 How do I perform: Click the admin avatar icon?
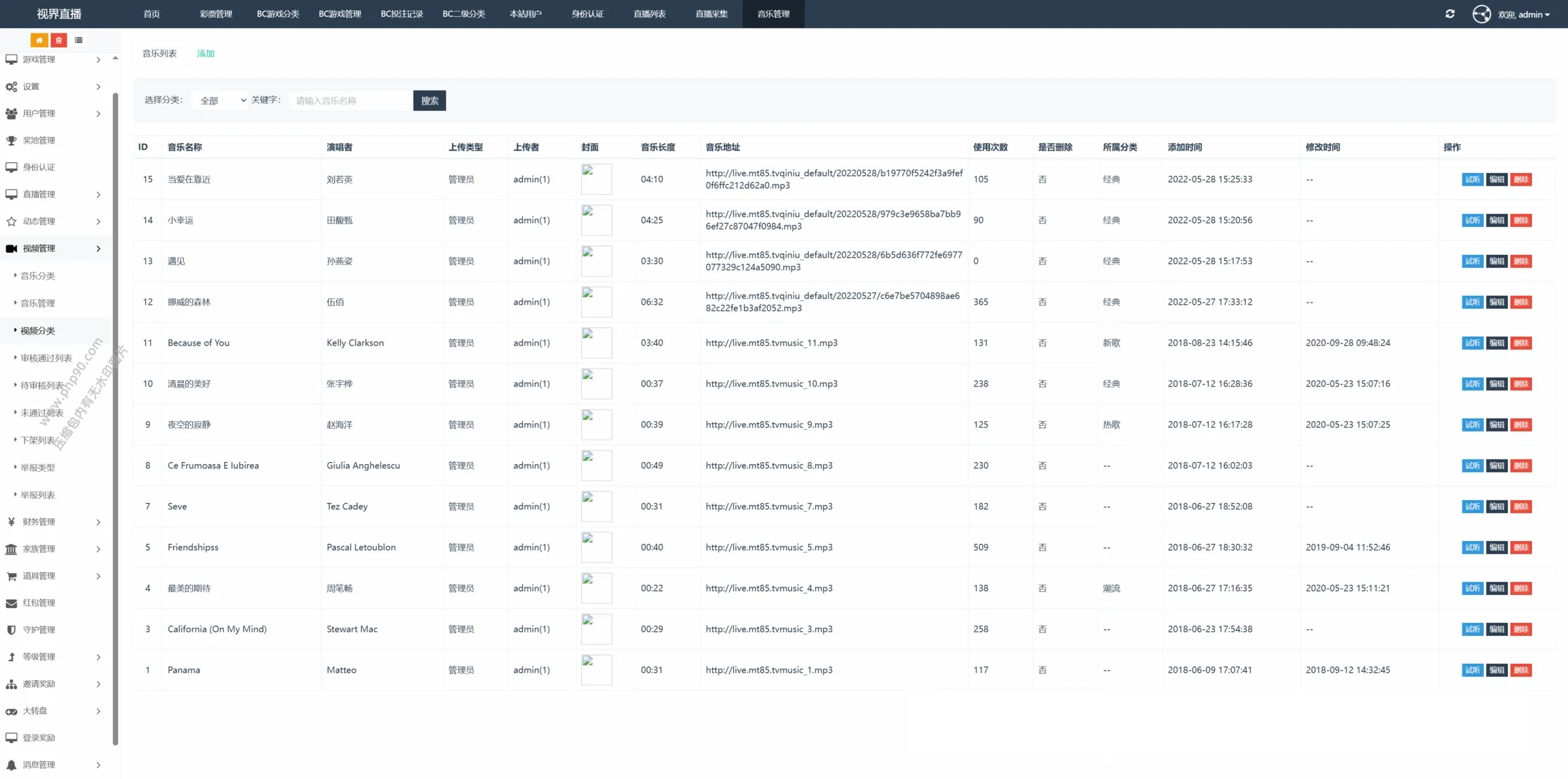coord(1481,14)
